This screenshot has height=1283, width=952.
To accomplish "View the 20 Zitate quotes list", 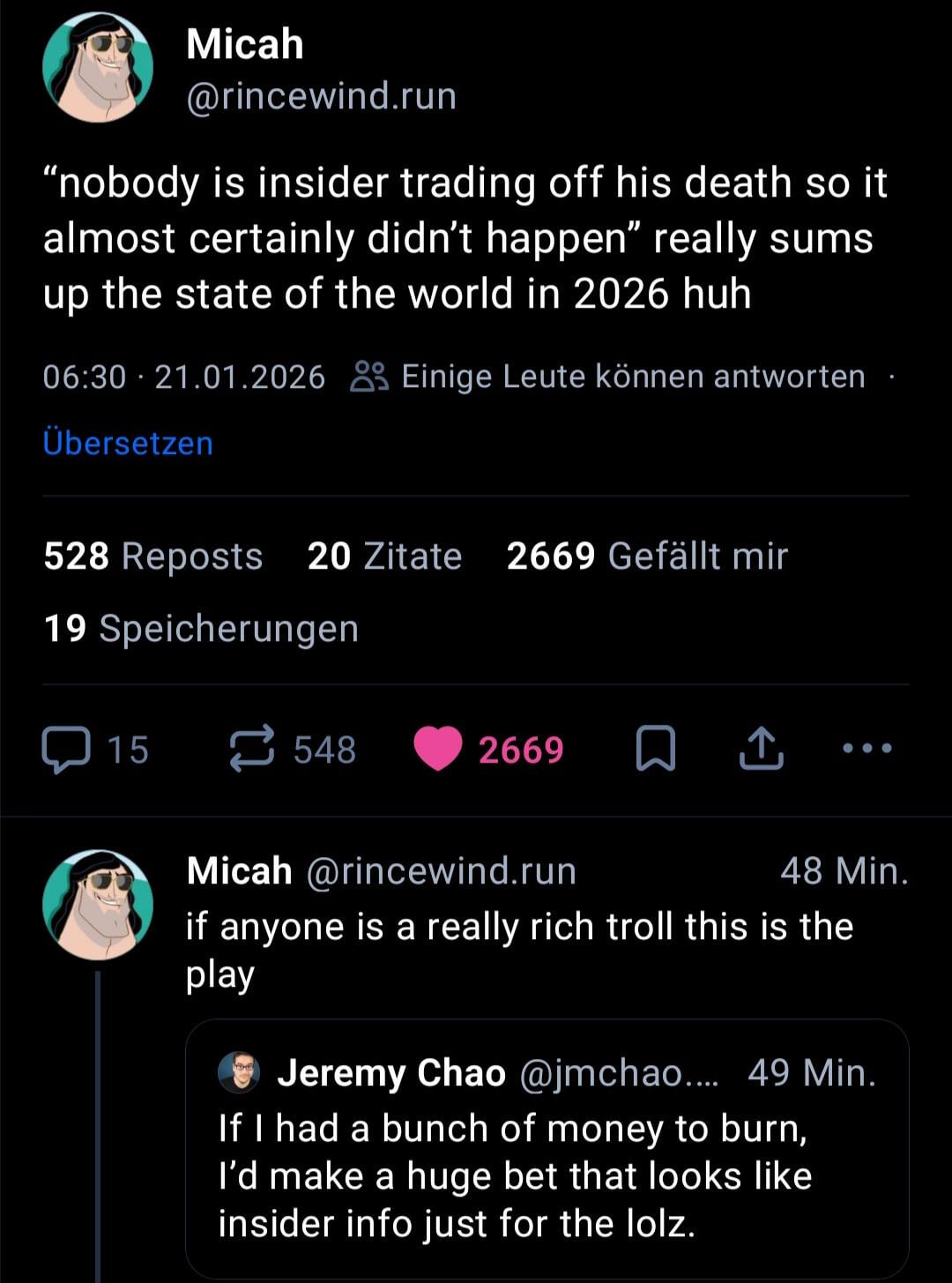I will tap(384, 556).
